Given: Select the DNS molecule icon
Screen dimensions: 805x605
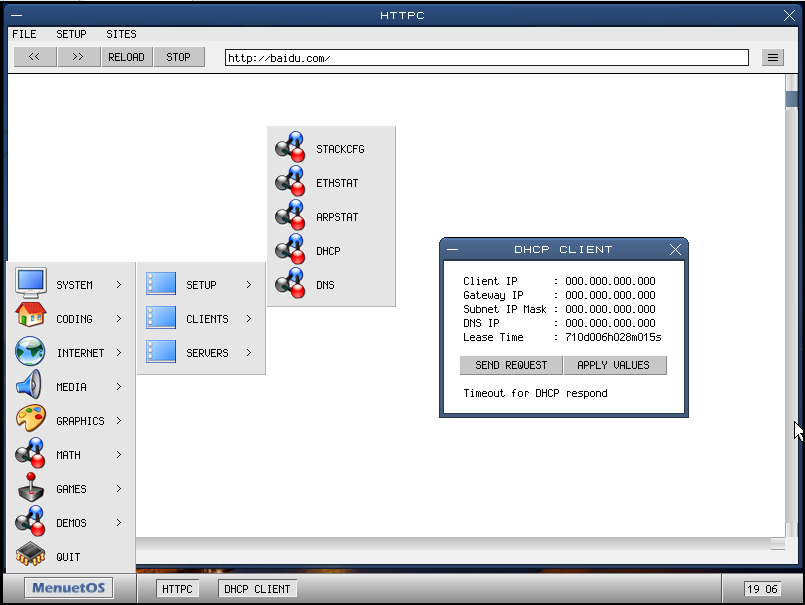Looking at the screenshot, I should point(290,284).
